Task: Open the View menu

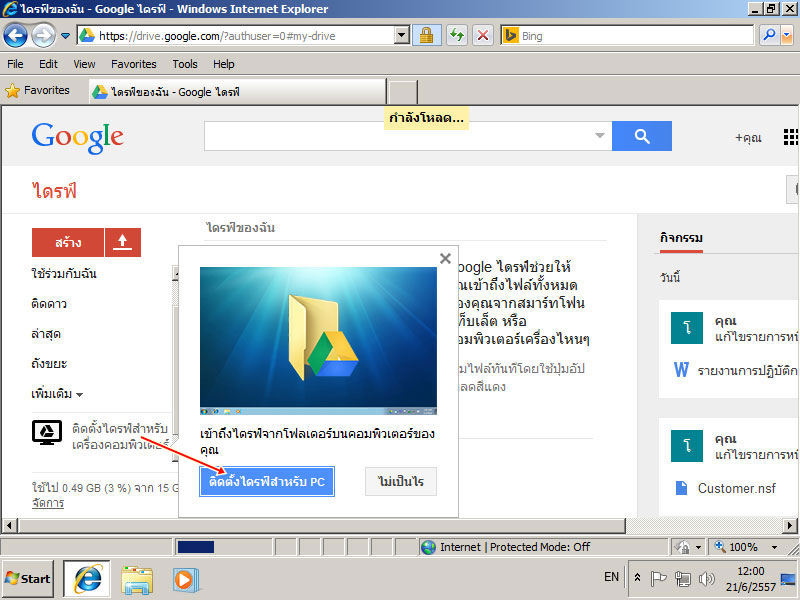Action: [x=84, y=64]
